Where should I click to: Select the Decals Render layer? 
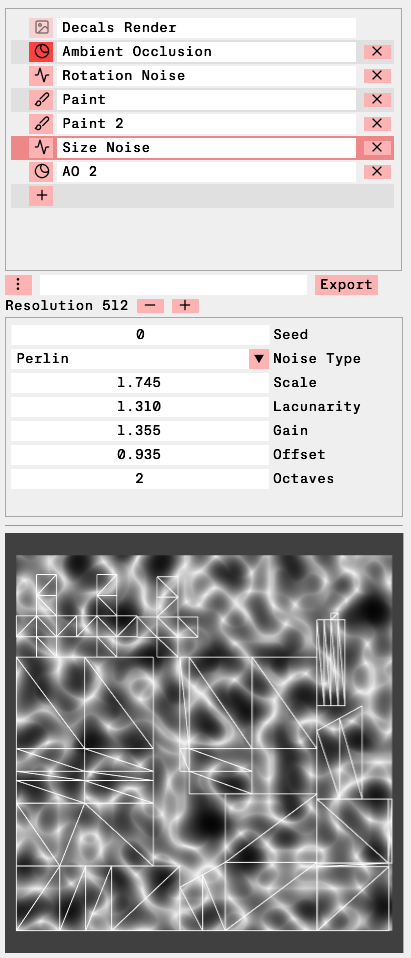(x=206, y=27)
